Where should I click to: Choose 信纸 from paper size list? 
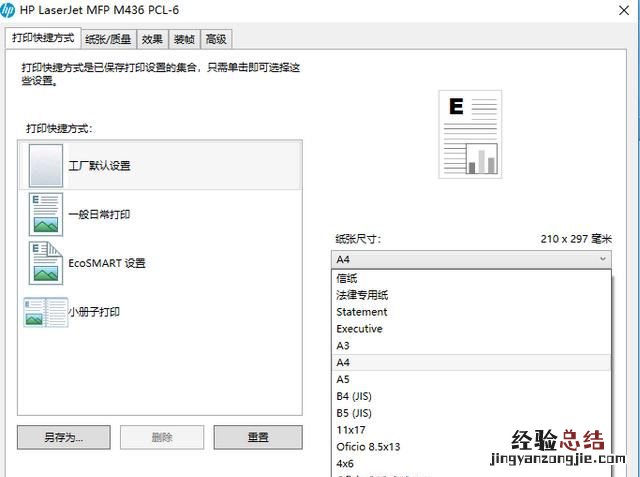coord(471,278)
